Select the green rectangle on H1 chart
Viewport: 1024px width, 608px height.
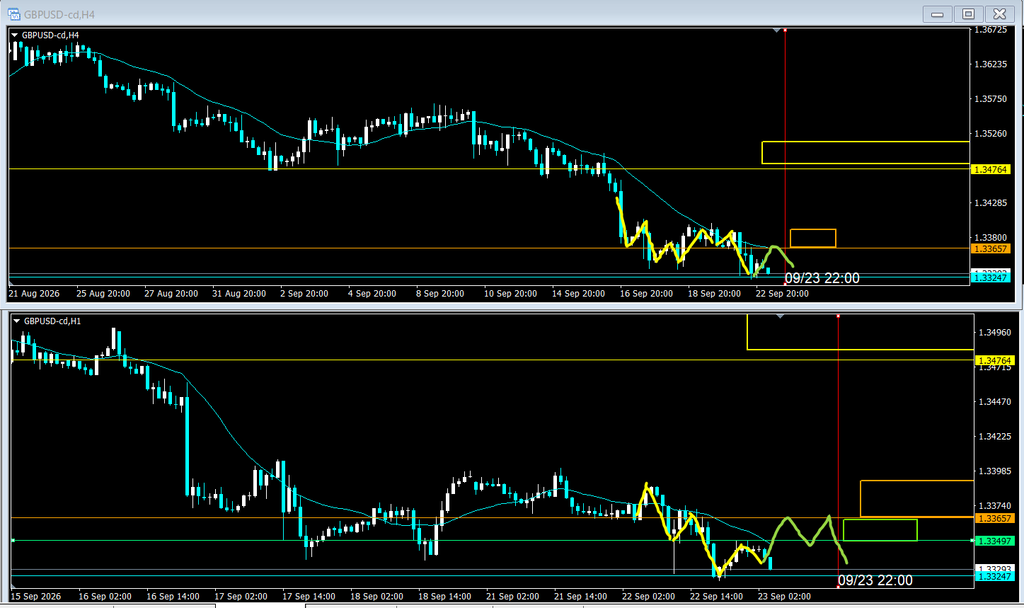[x=880, y=530]
